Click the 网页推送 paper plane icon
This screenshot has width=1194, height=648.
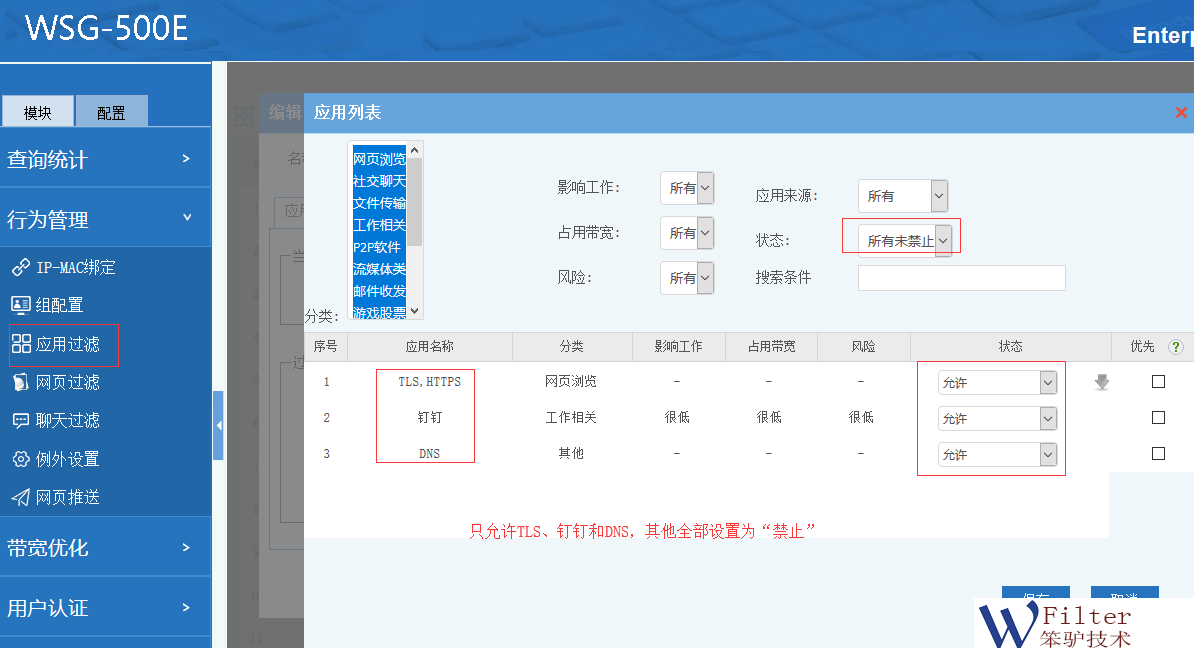pos(20,497)
